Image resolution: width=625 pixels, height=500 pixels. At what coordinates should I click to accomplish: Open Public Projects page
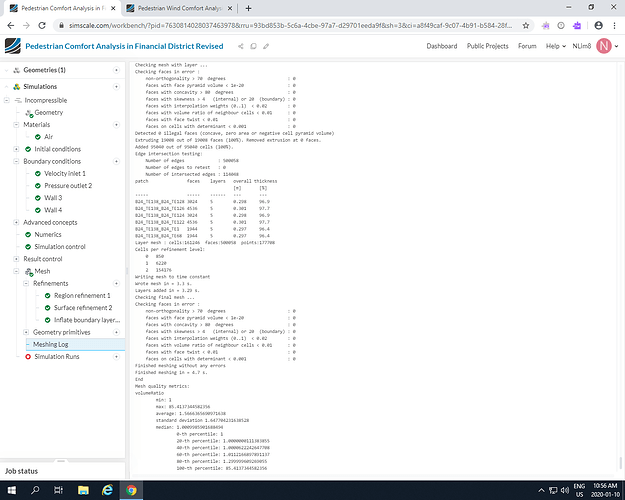point(487,46)
